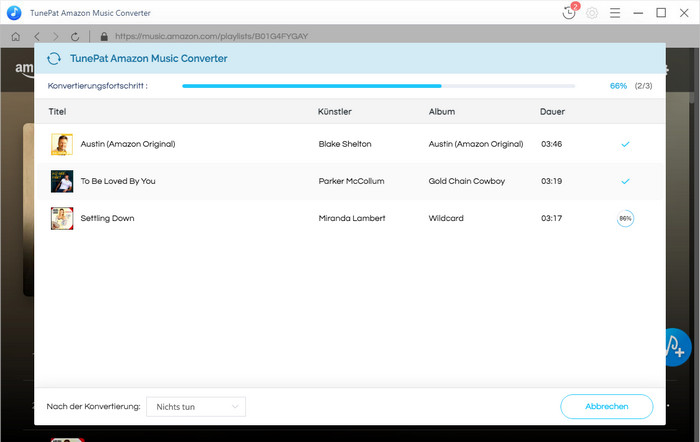This screenshot has width=700, height=442.
Task: Click the Abbrechen button
Action: pos(607,406)
